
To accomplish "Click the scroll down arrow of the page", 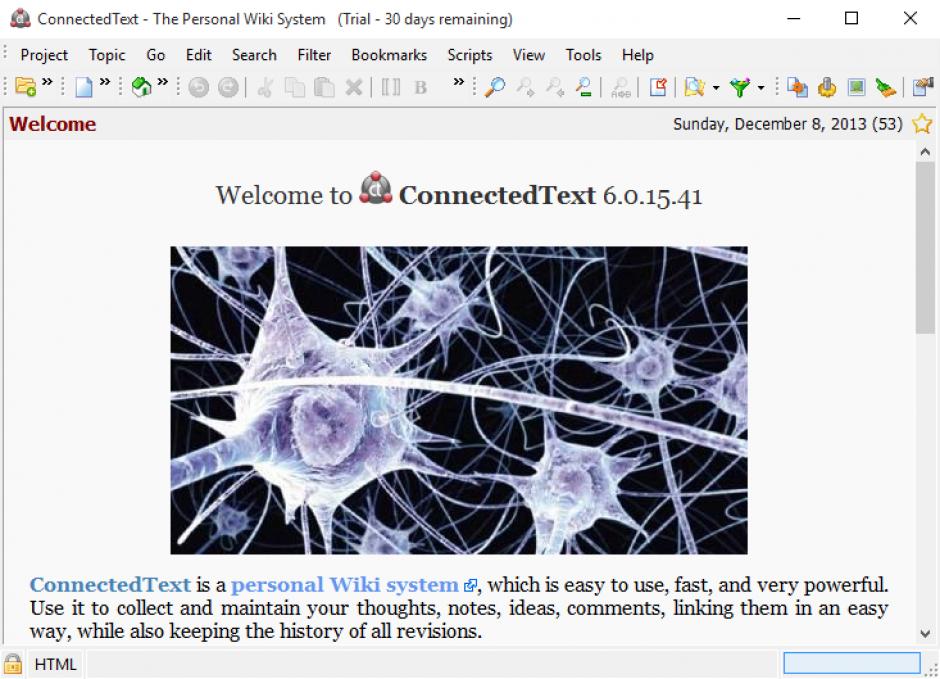I will coord(925,633).
